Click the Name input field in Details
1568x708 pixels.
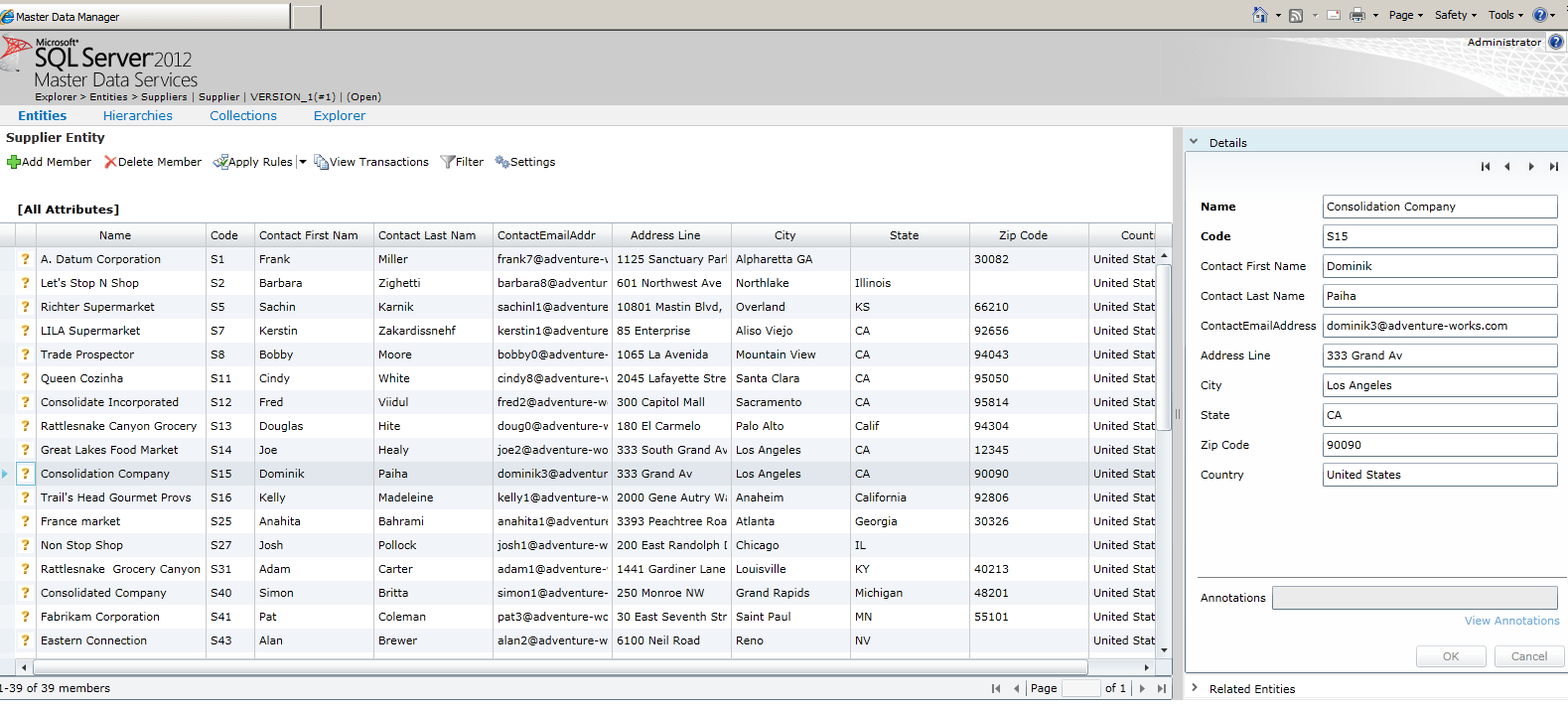[1440, 207]
